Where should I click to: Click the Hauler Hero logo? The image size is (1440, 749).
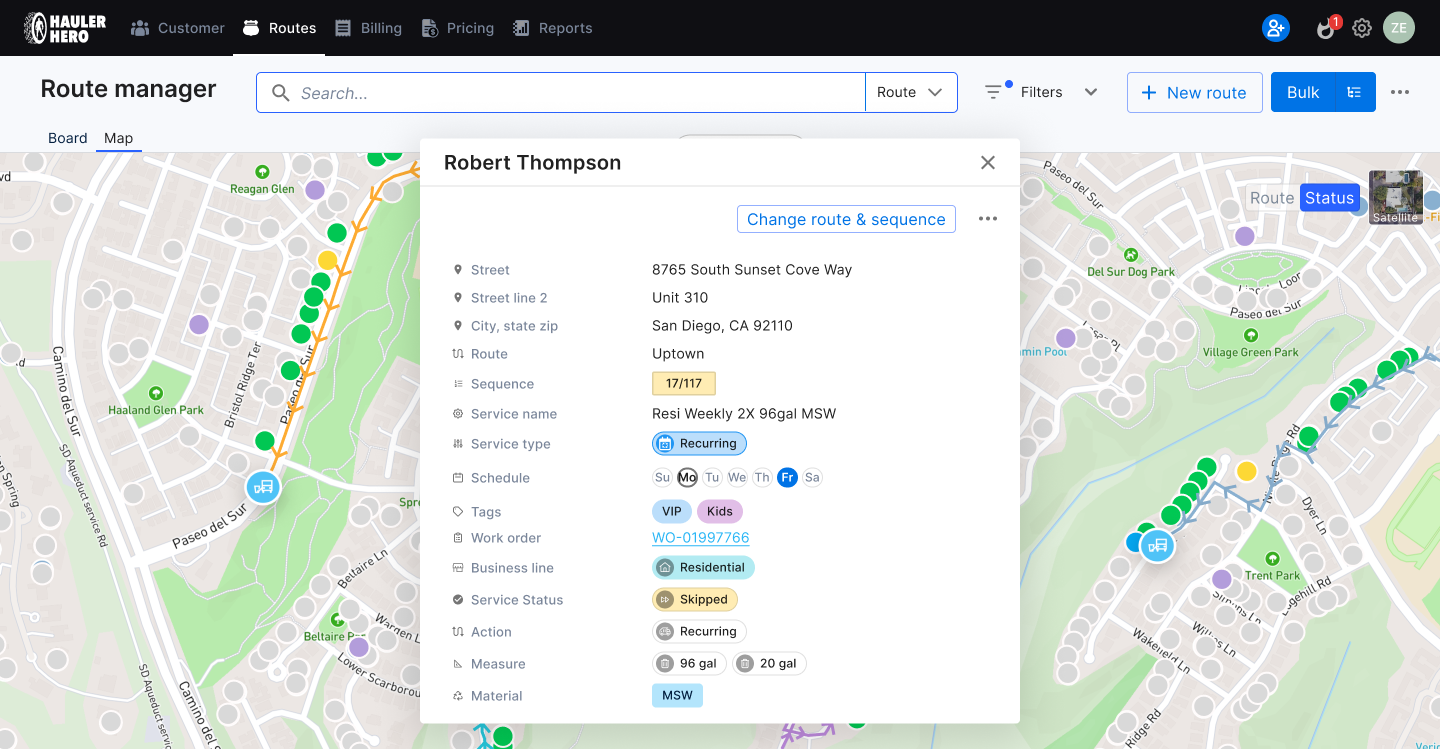pyautogui.click(x=60, y=27)
